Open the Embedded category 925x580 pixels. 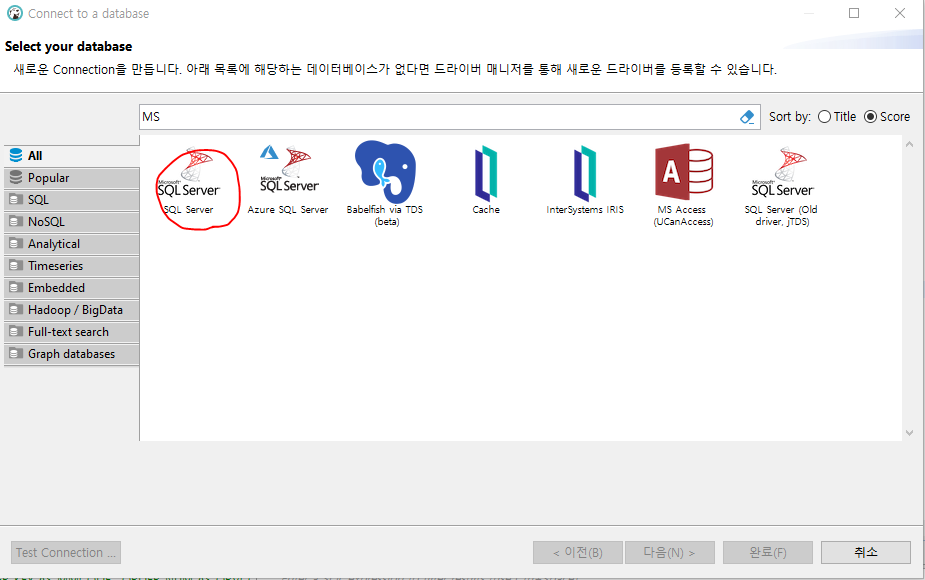pyautogui.click(x=71, y=288)
